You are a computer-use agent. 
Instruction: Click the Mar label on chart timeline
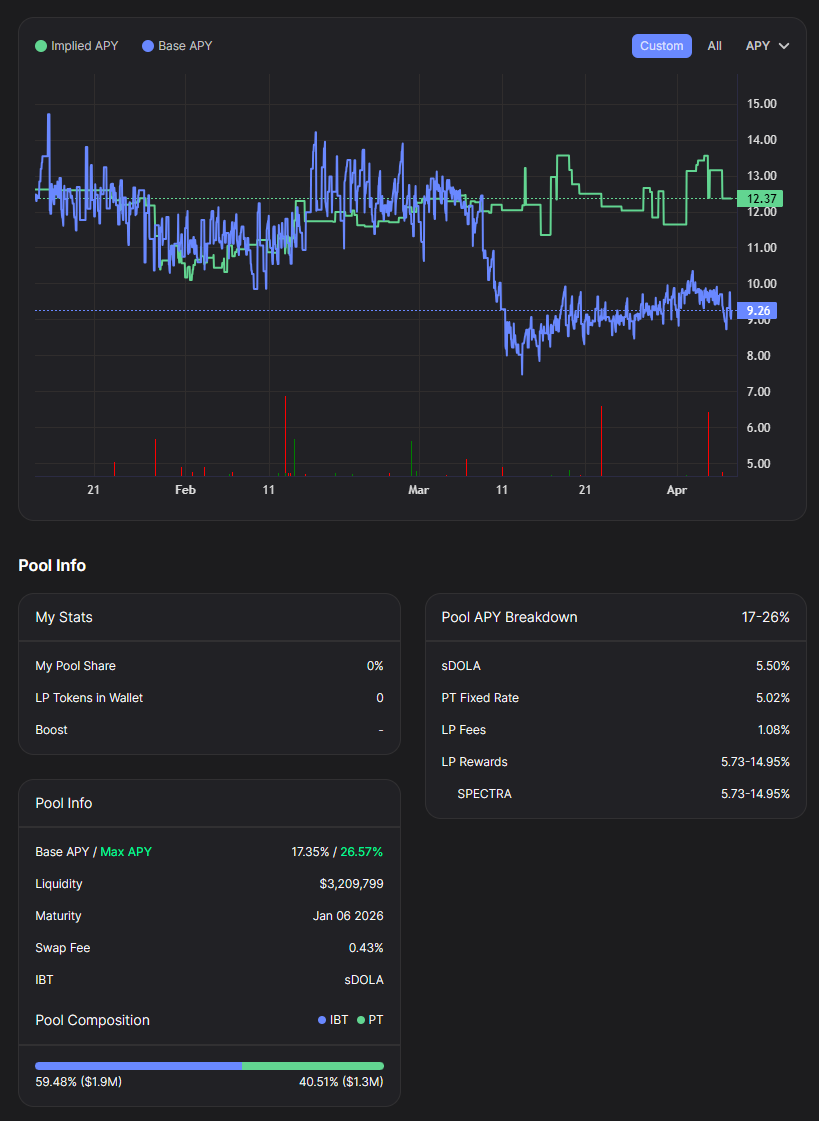point(418,490)
